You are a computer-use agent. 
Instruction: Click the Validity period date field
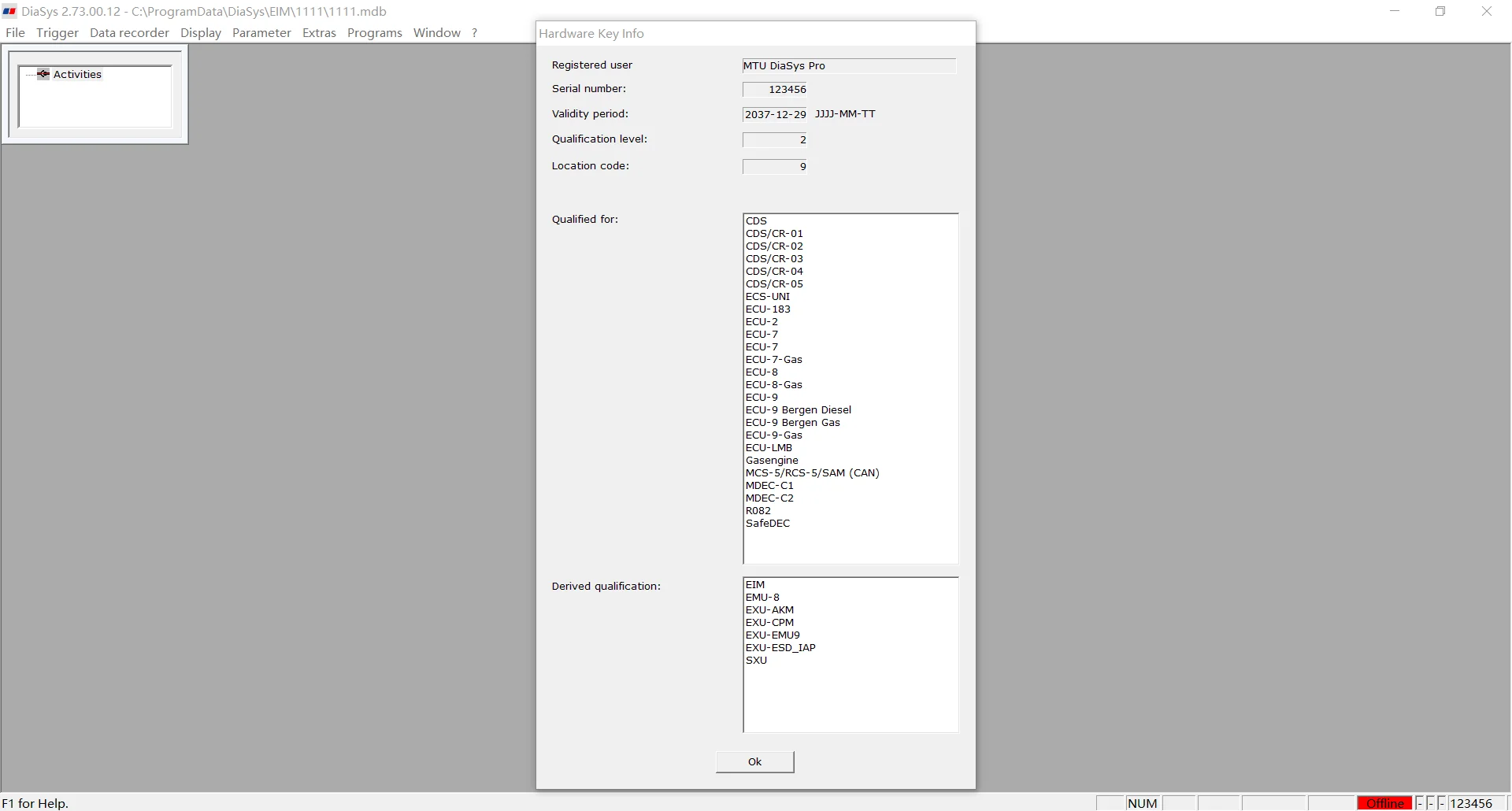pos(775,114)
